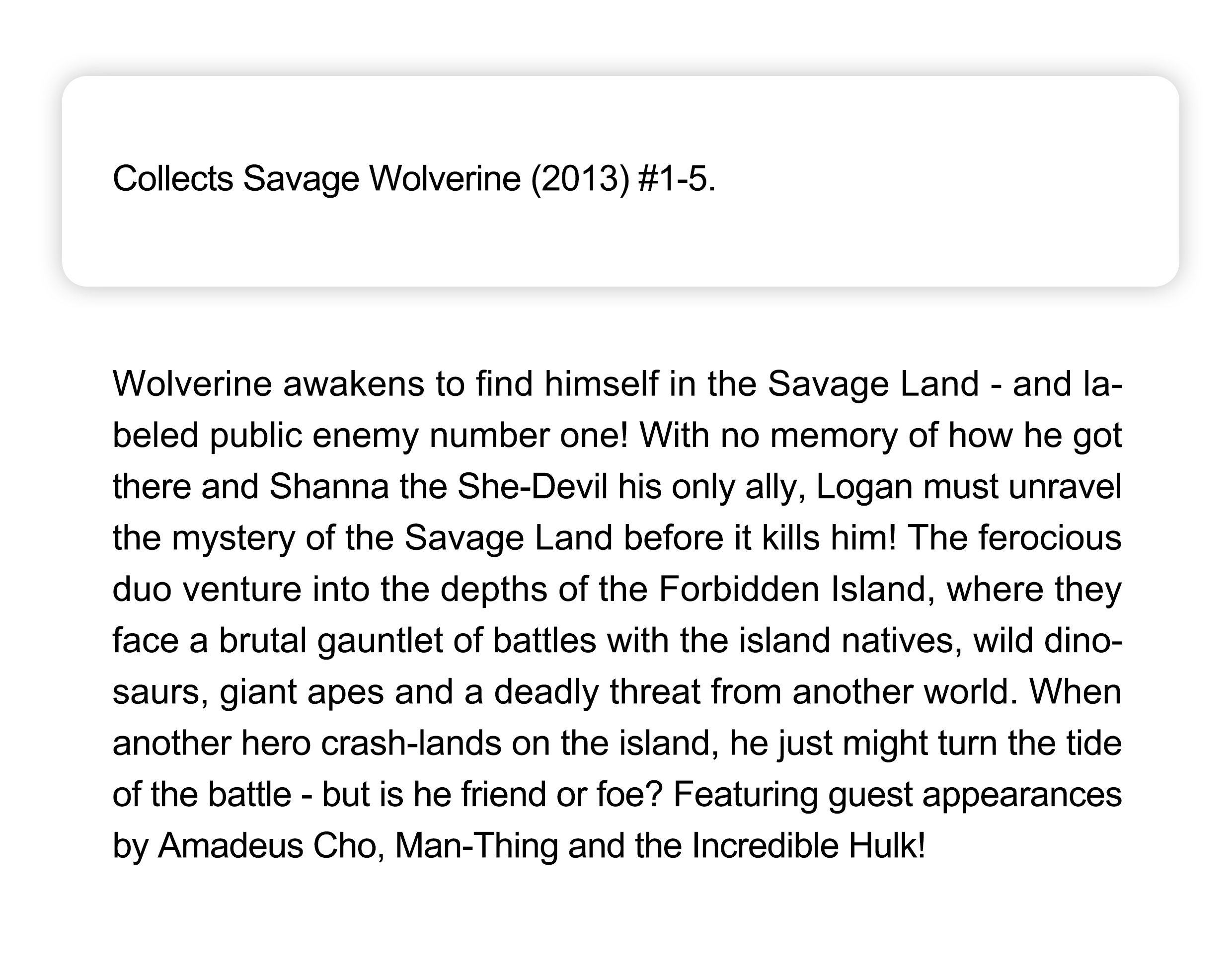The image size is (1232, 973).
Task: Click the phrase "deadly threat" in the paragraph
Action: tap(597, 691)
